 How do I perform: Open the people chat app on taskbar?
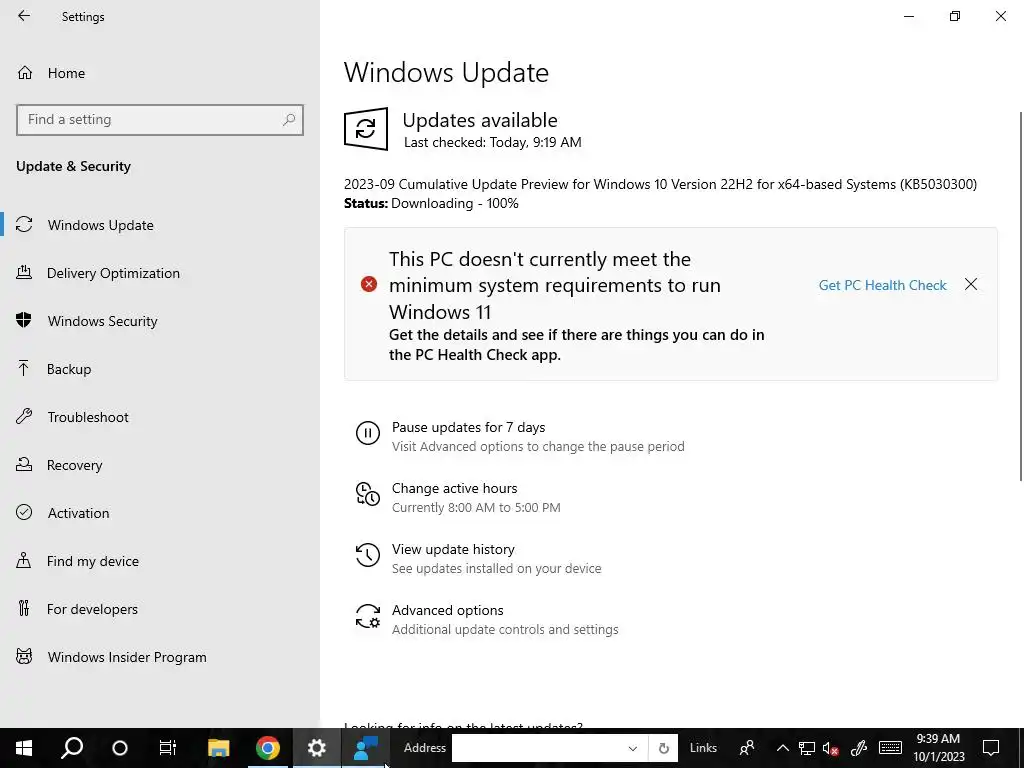pos(366,748)
